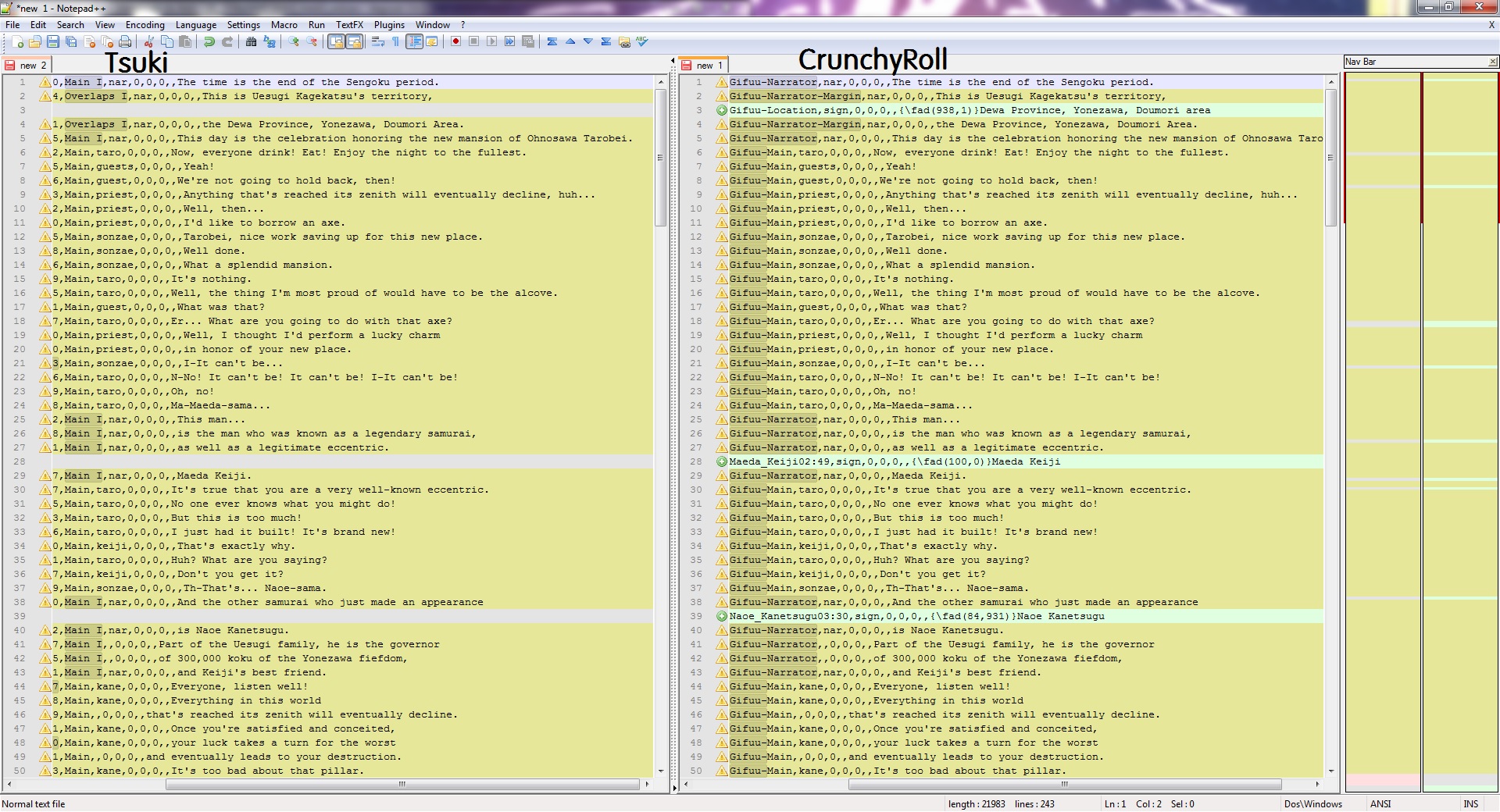Open the user-defined language dialog icon
Image resolution: width=1500 pixels, height=812 pixels.
[431, 42]
